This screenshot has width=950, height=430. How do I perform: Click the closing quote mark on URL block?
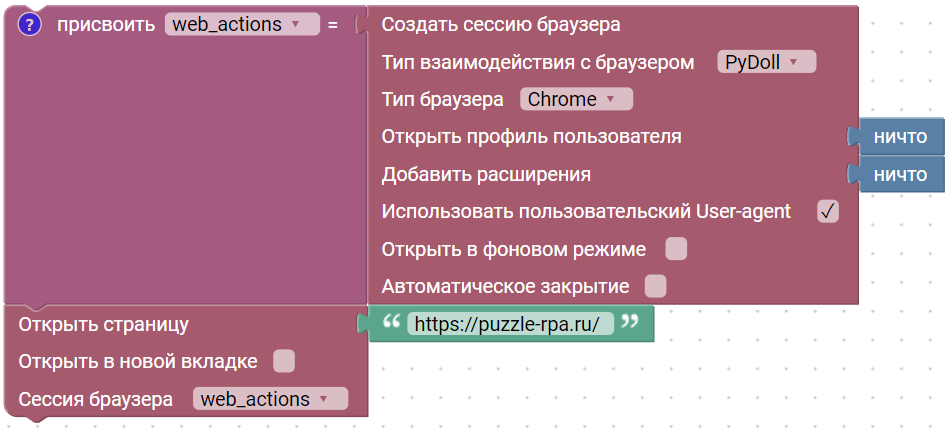point(630,323)
